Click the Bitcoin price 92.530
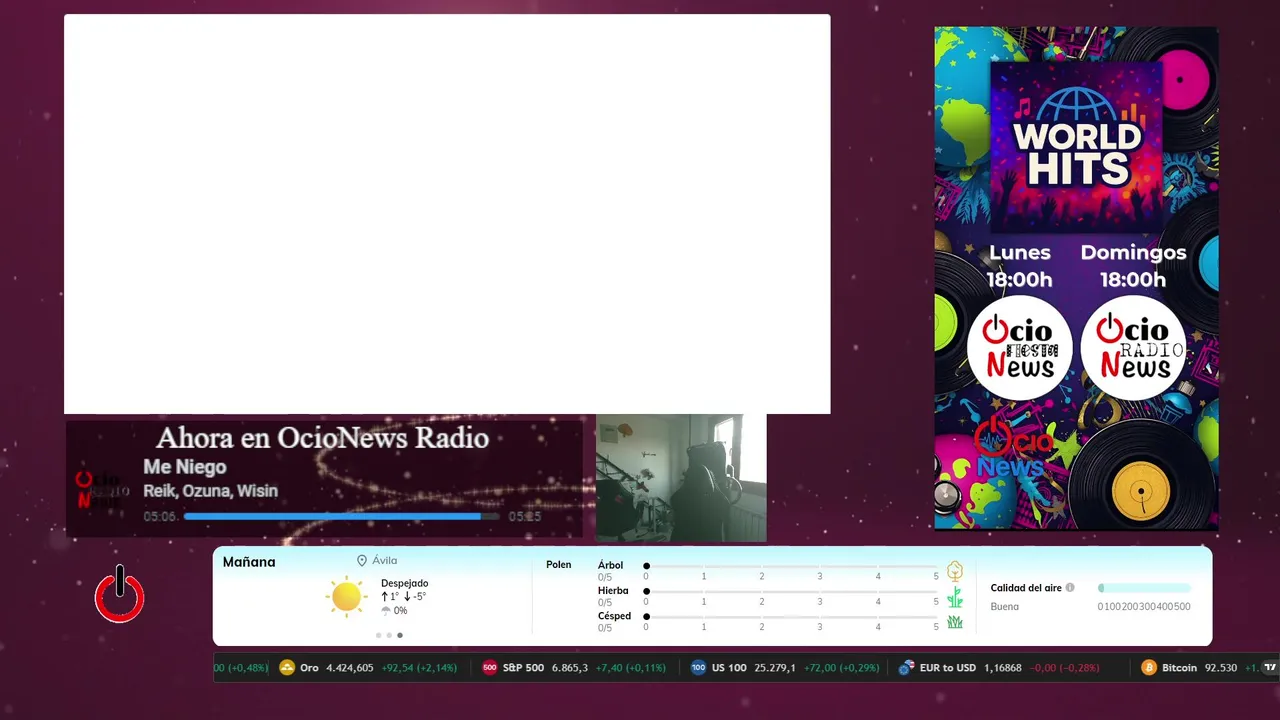 coord(1221,668)
